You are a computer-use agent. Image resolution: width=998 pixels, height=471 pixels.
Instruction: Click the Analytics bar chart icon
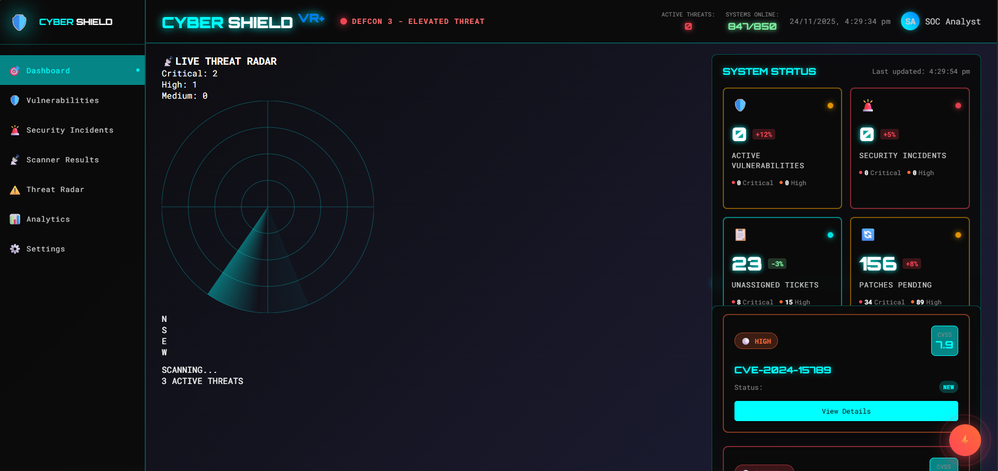tap(15, 219)
